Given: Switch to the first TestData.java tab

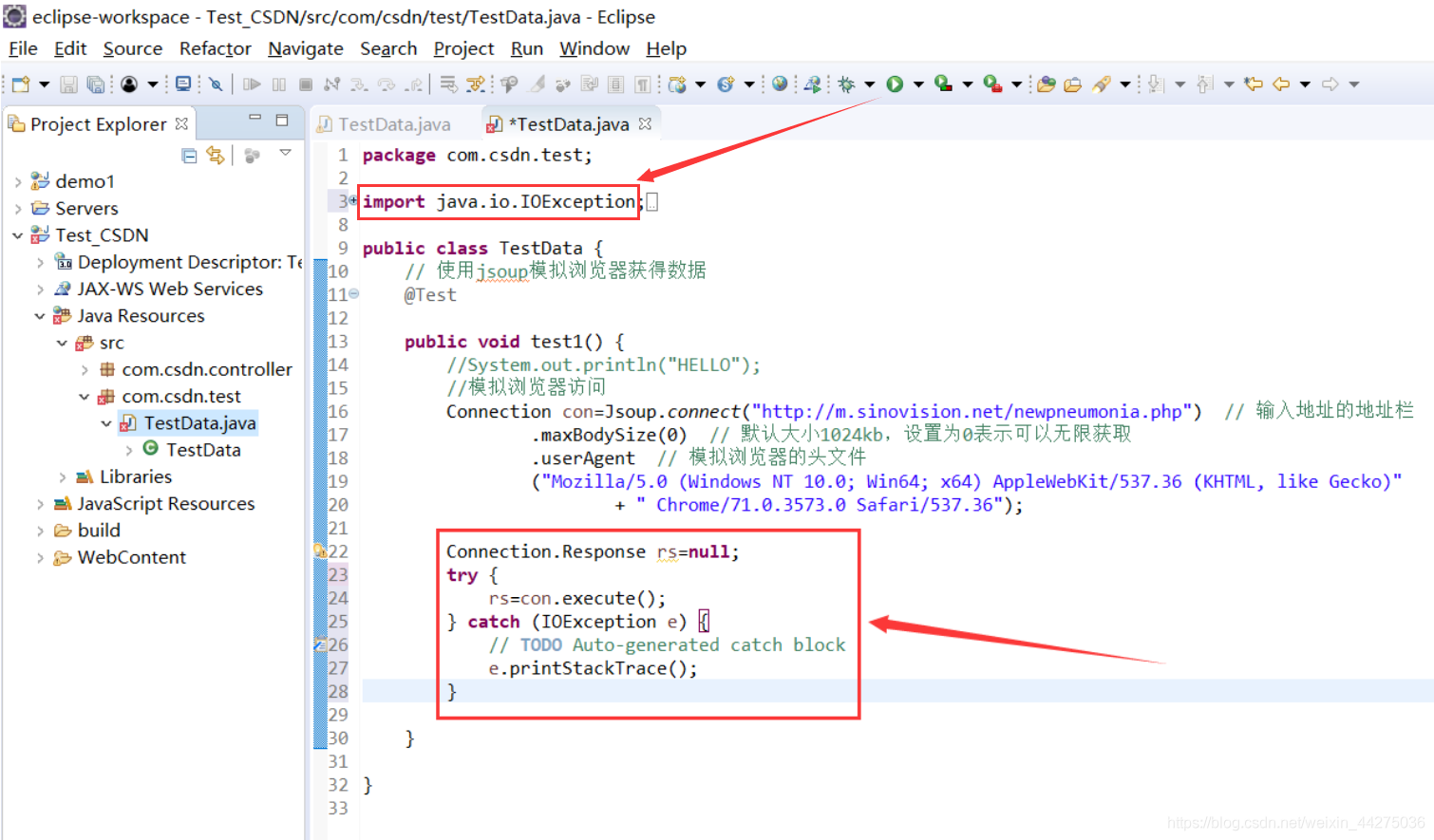Looking at the screenshot, I should click(385, 124).
